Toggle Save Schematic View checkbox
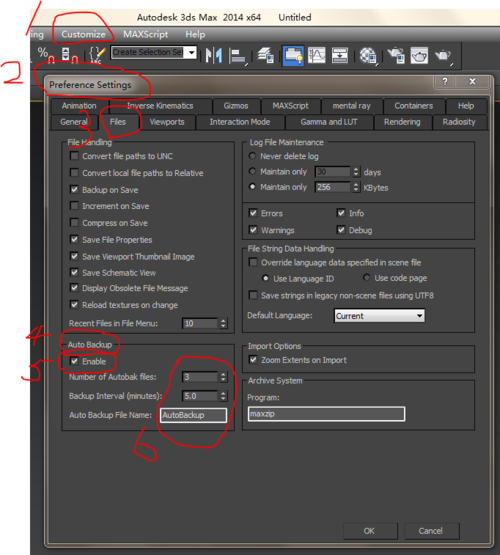500x555 pixels. point(74,273)
